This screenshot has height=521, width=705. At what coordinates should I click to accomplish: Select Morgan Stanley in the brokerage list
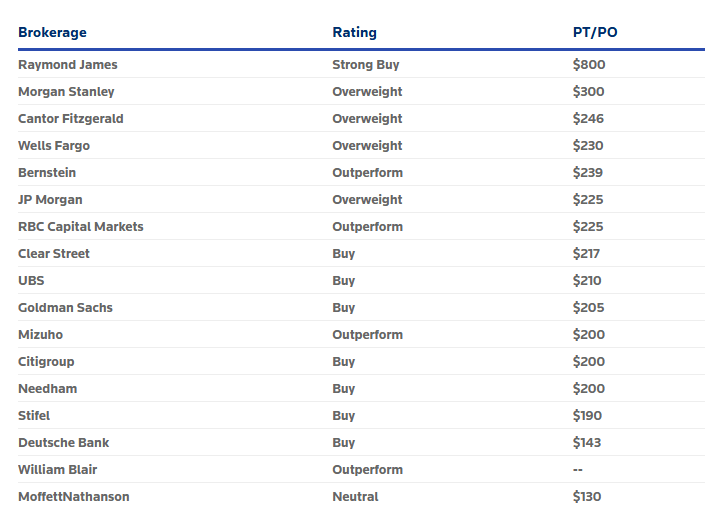66,92
